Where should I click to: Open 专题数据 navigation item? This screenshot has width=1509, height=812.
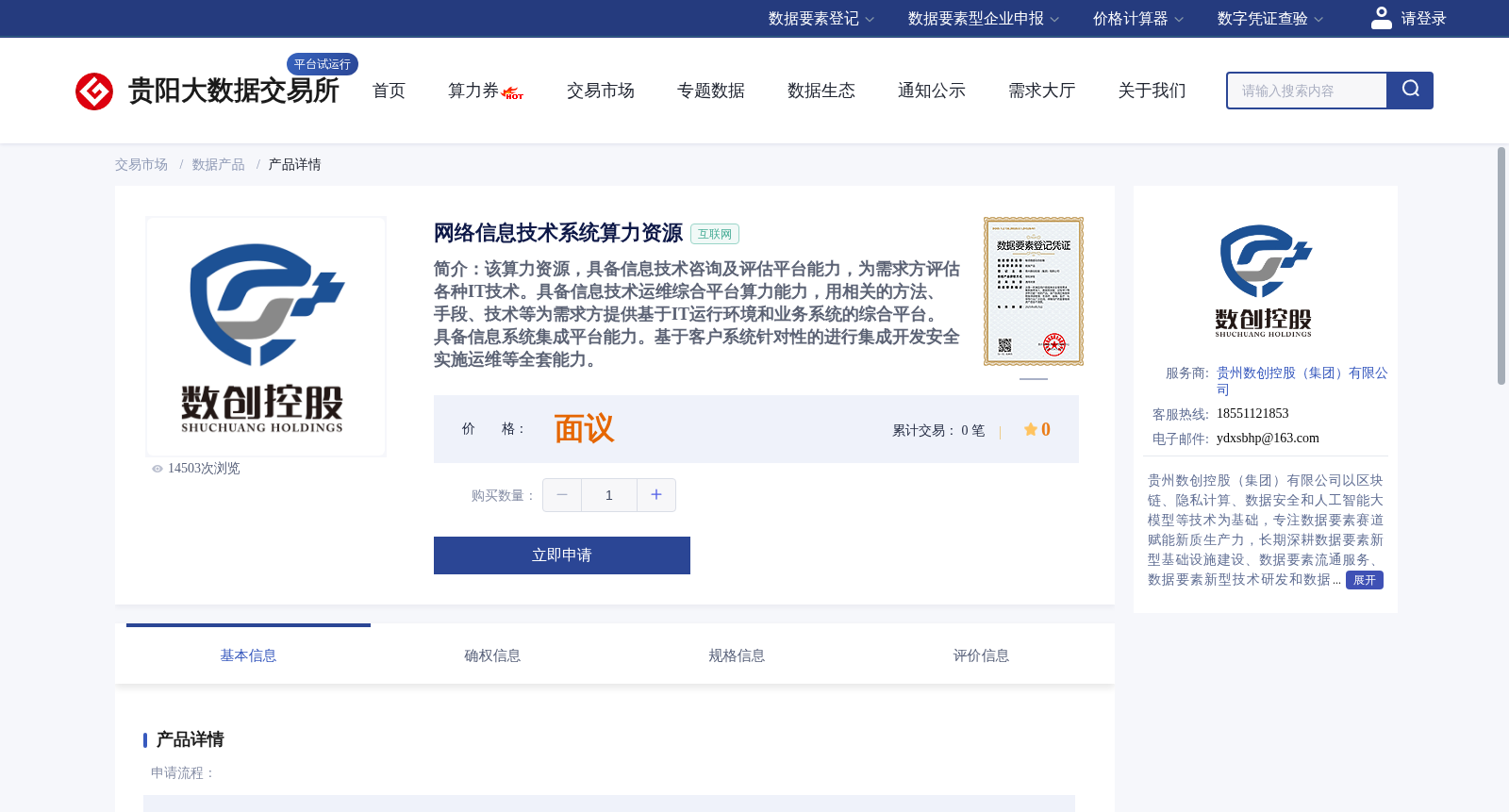coord(711,91)
